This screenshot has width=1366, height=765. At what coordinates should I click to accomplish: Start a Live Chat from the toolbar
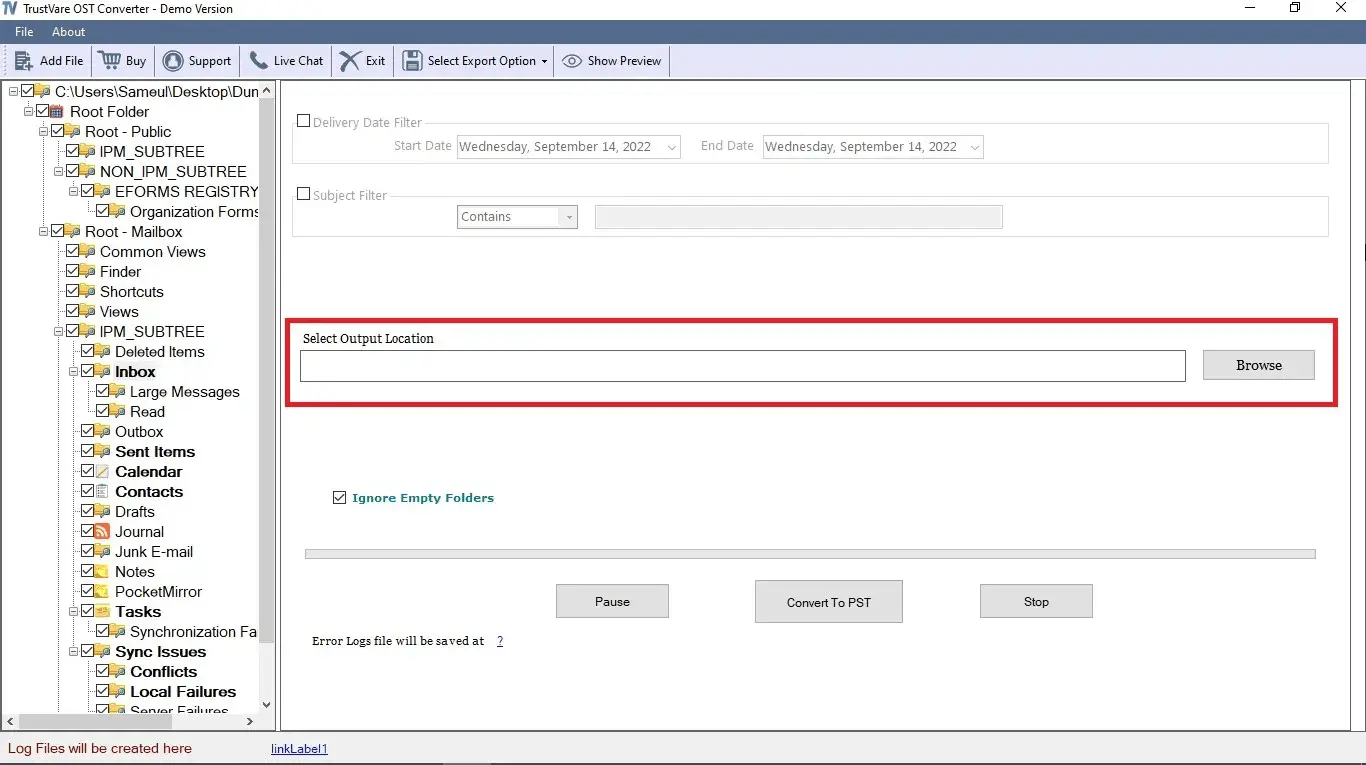(x=286, y=61)
